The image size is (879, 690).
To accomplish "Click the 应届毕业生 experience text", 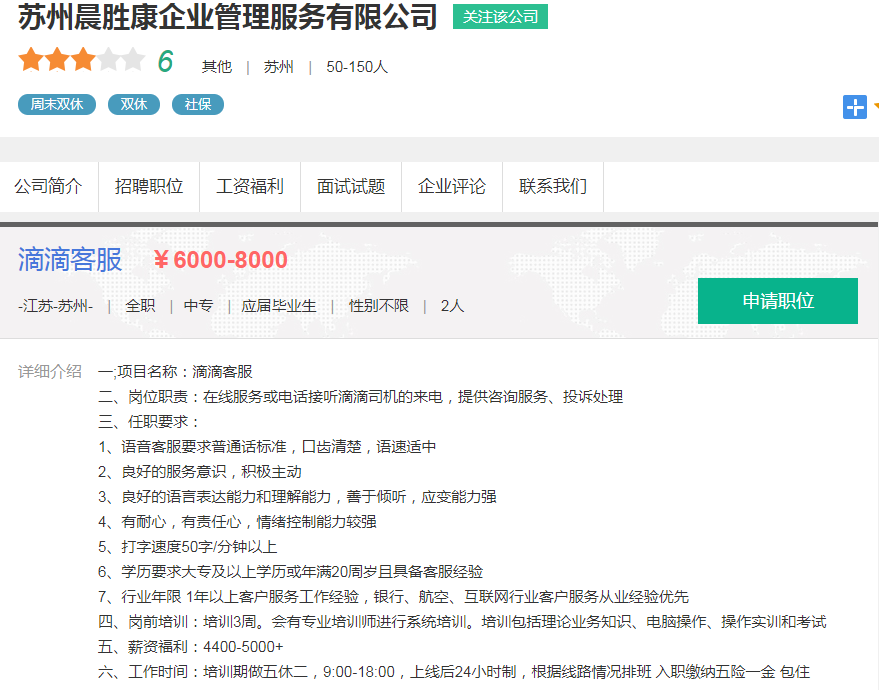I will (x=279, y=306).
